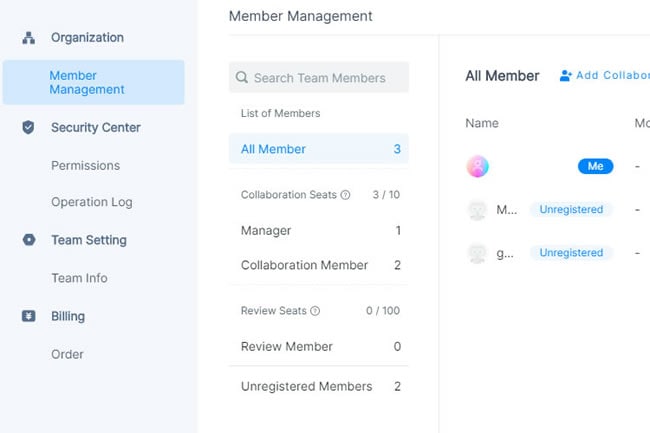The image size is (650, 433).
Task: Click the grey avatar of member M...
Action: (477, 210)
